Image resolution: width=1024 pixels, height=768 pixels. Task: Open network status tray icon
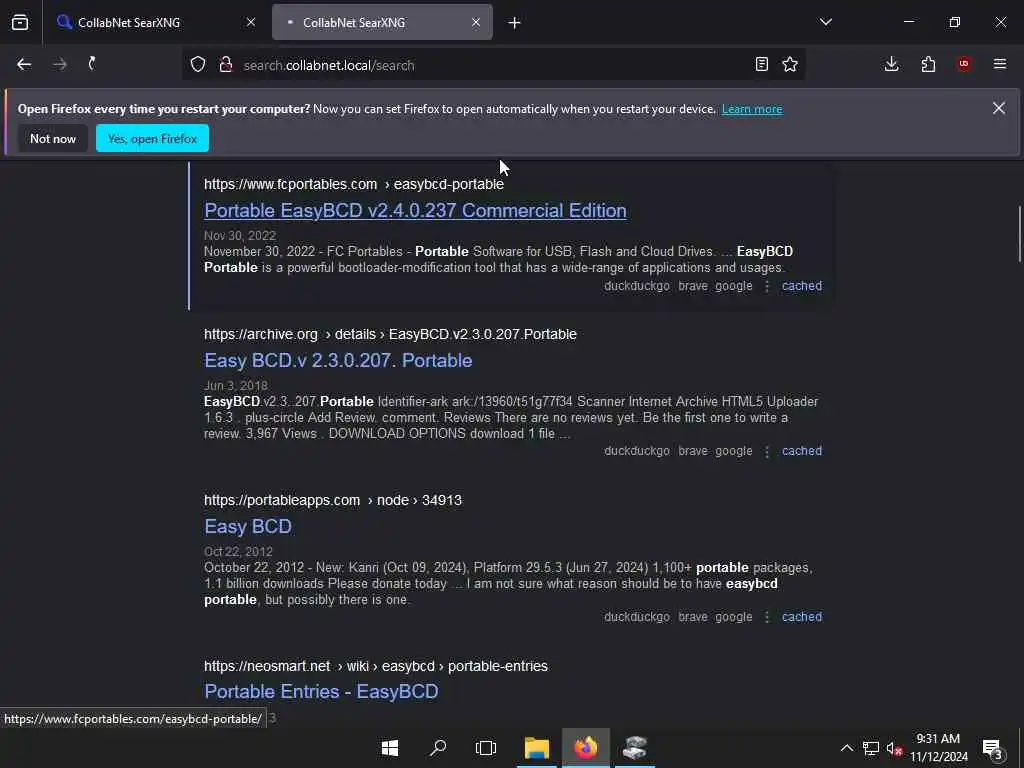[871, 748]
